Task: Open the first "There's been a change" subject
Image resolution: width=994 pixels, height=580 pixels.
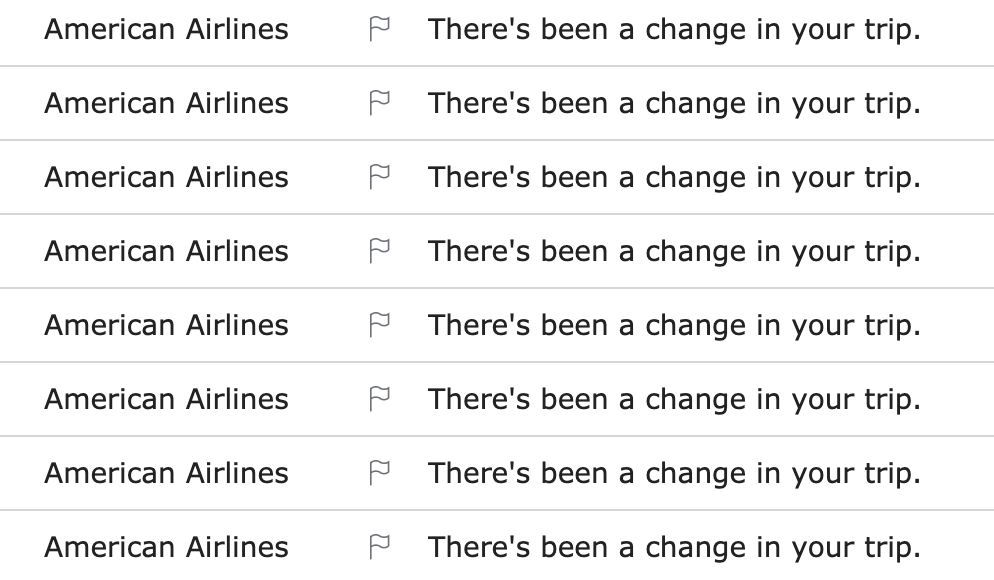Action: 674,30
